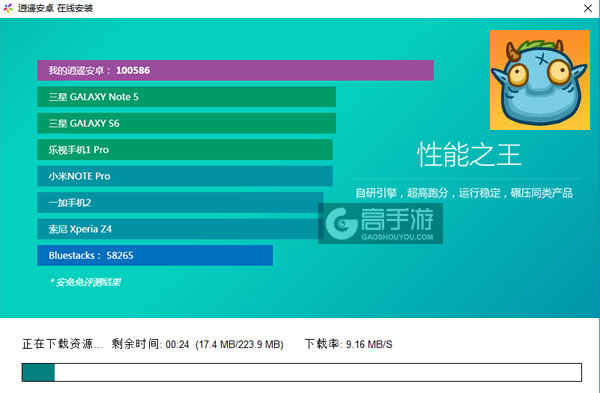The height and width of the screenshot is (393, 600).
Task: Select the 索尼 Xperia Z4 bar
Action: pyautogui.click(x=180, y=229)
